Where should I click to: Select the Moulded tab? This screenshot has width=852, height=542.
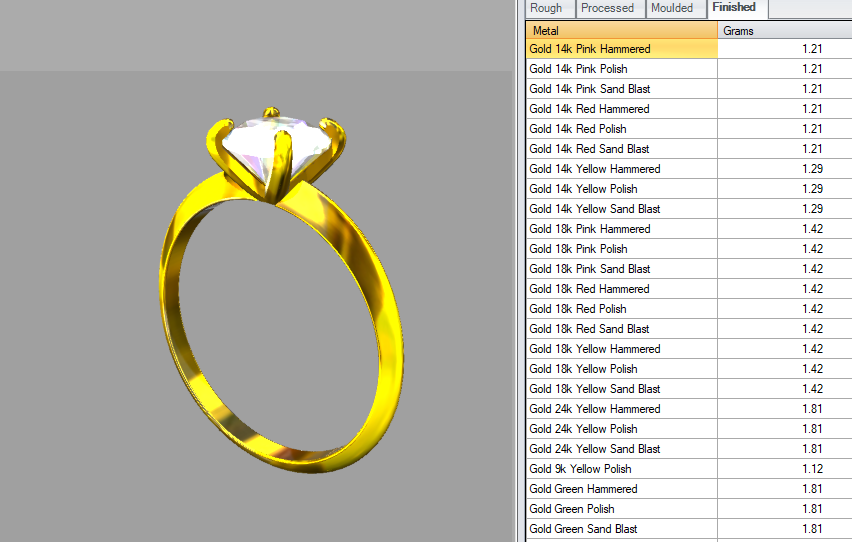click(671, 8)
